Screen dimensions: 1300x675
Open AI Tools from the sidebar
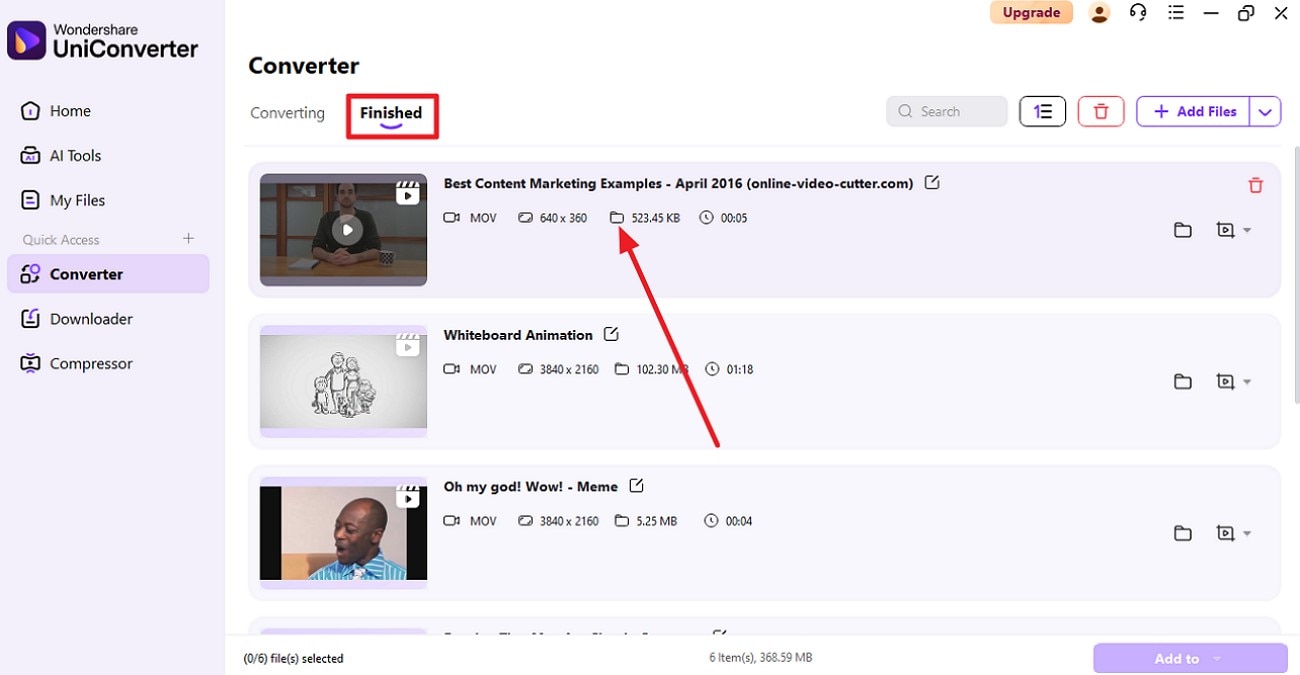point(75,155)
